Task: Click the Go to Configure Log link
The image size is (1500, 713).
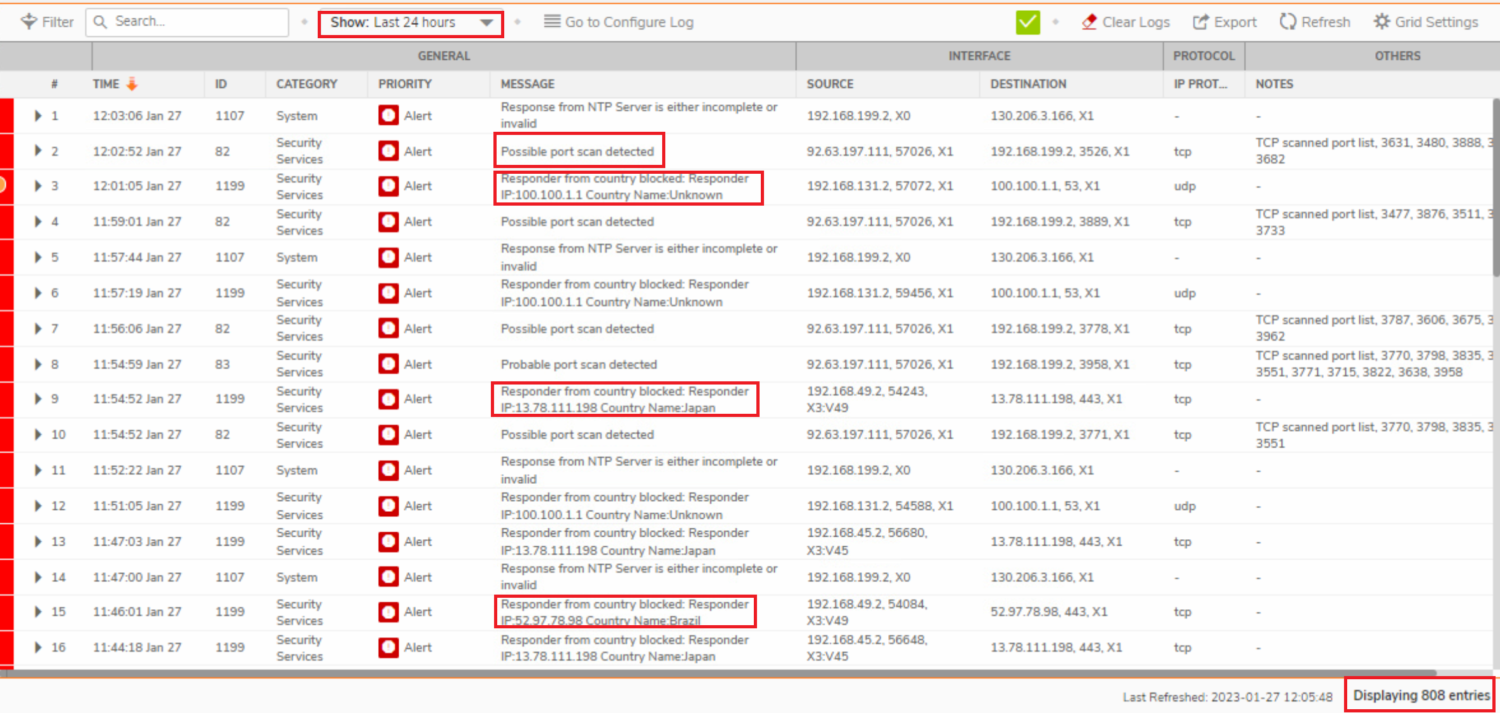Action: pos(629,22)
